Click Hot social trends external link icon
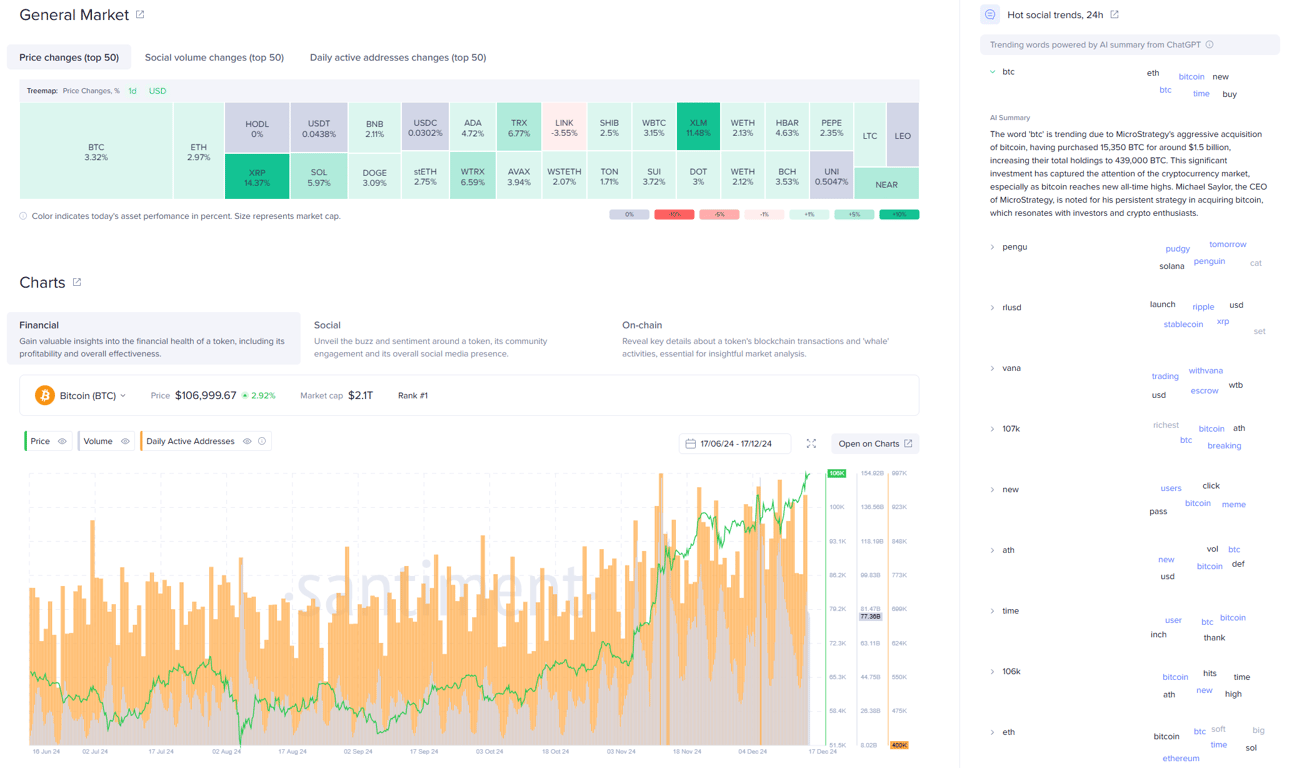 coord(1114,15)
